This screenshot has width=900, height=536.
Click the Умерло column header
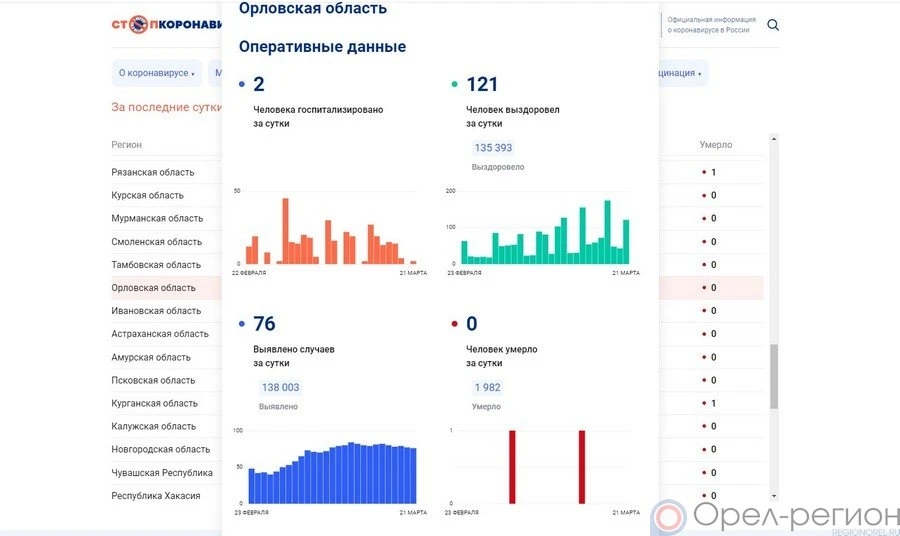coord(715,145)
